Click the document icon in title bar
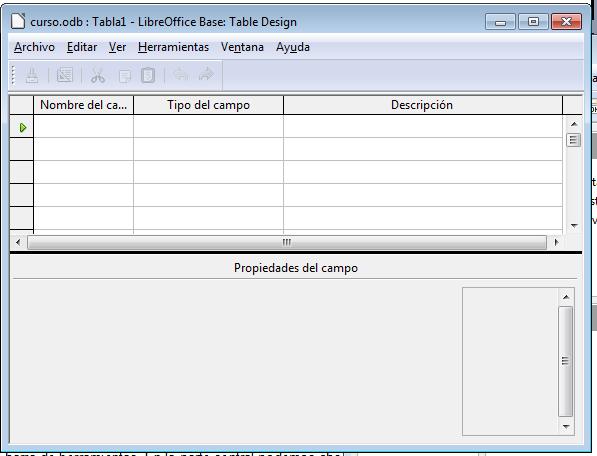 18,21
